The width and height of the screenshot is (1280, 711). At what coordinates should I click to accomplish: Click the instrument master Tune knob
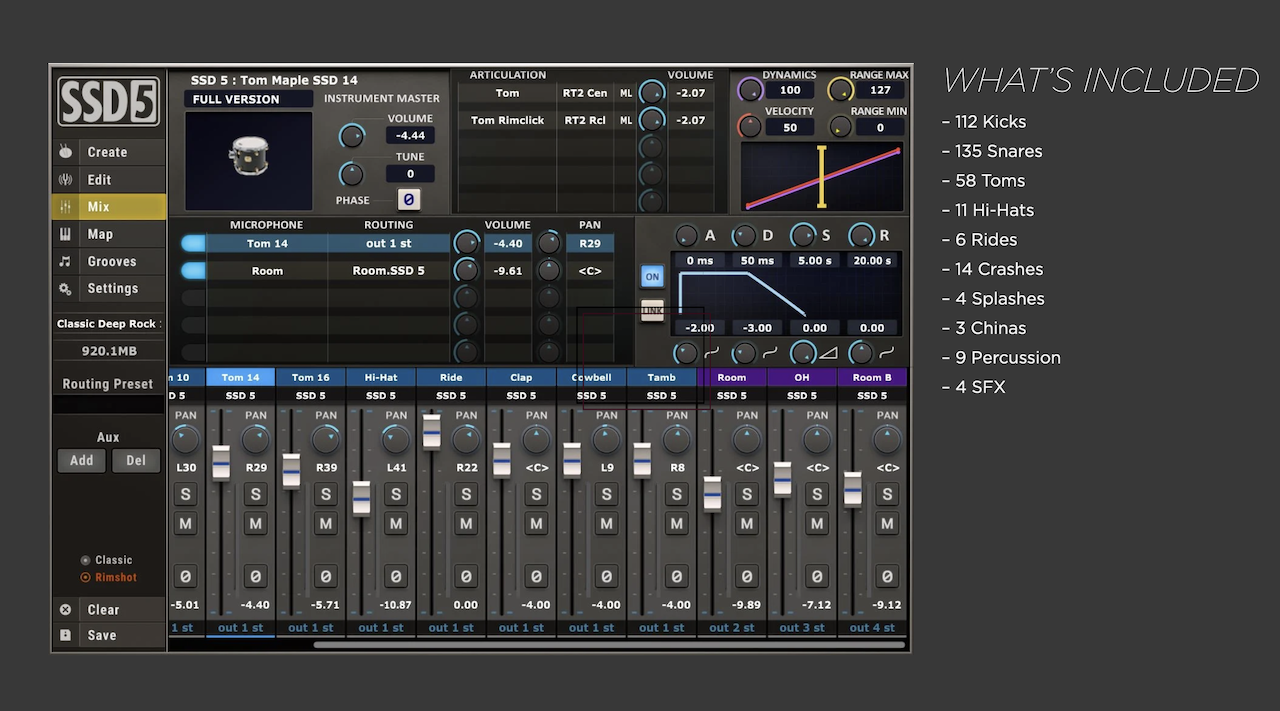(352, 174)
